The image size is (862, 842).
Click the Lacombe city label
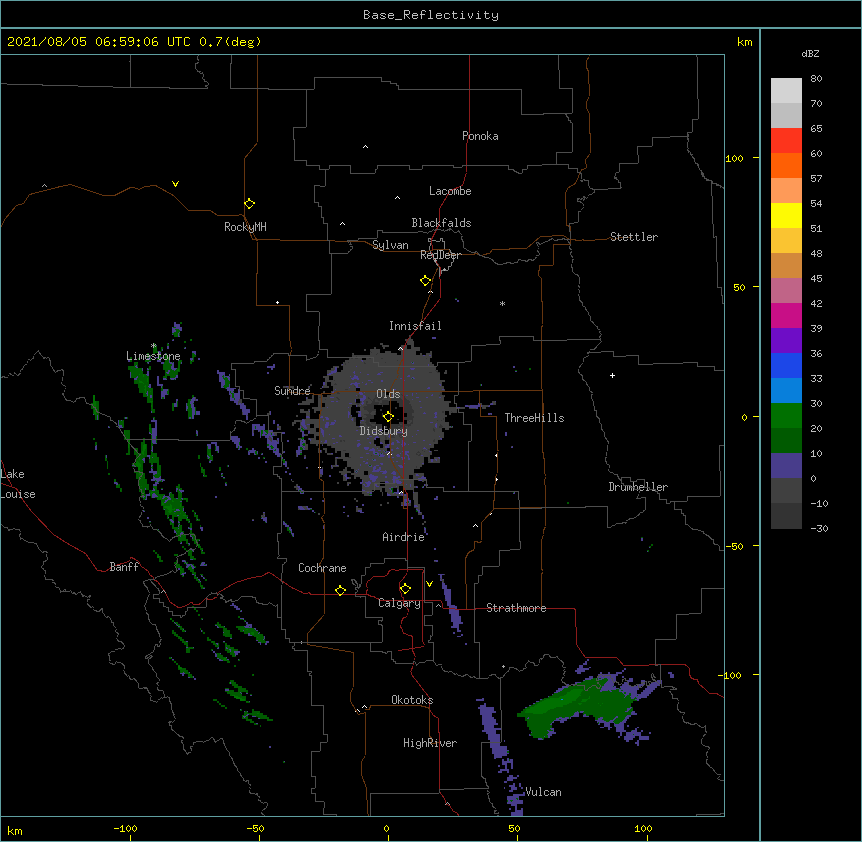[450, 191]
